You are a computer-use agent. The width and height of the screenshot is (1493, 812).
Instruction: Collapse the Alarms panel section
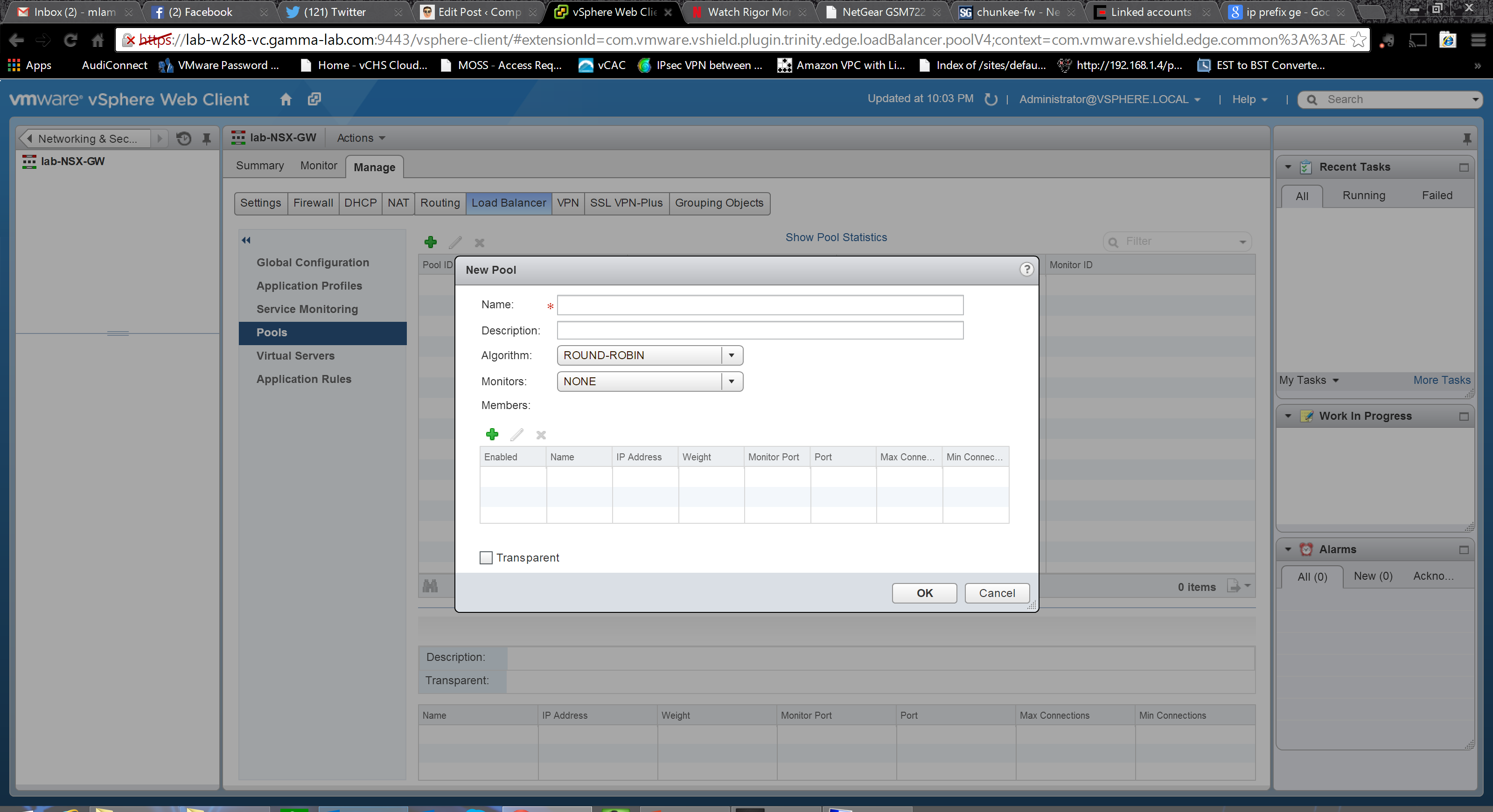coord(1288,549)
